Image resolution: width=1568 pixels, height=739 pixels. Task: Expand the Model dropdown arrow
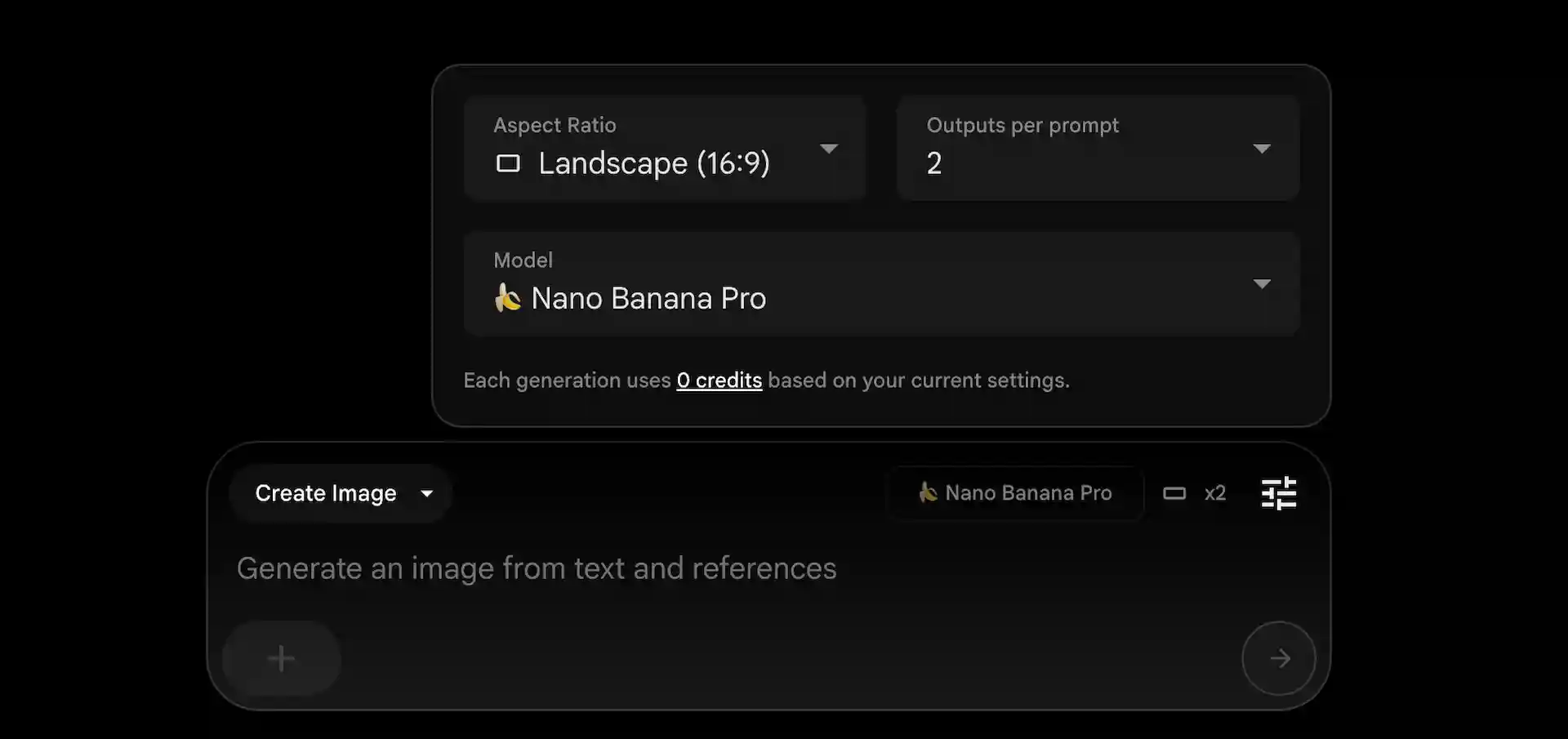click(x=1262, y=284)
